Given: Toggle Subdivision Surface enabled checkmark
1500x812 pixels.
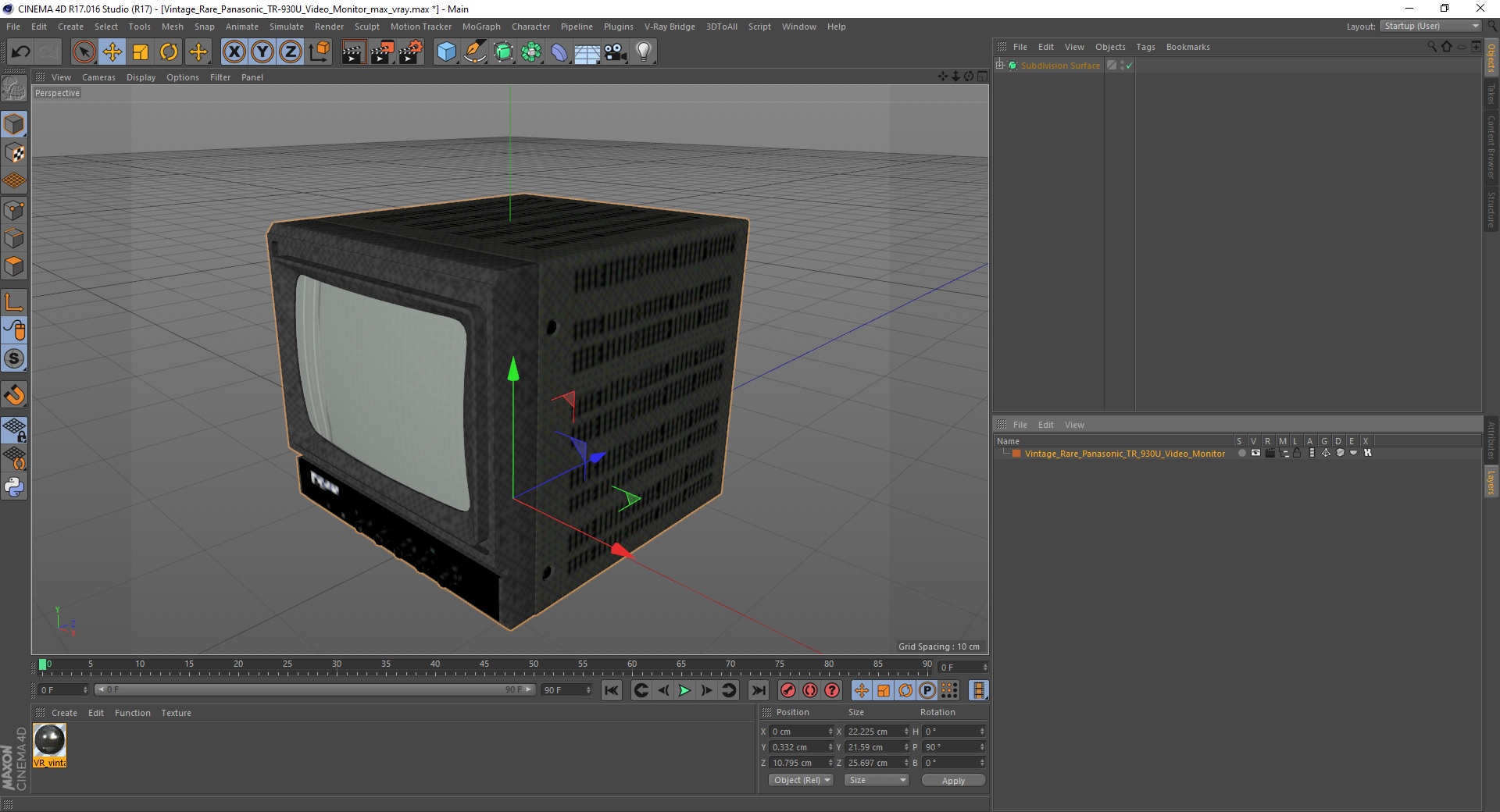Looking at the screenshot, I should point(1129,66).
